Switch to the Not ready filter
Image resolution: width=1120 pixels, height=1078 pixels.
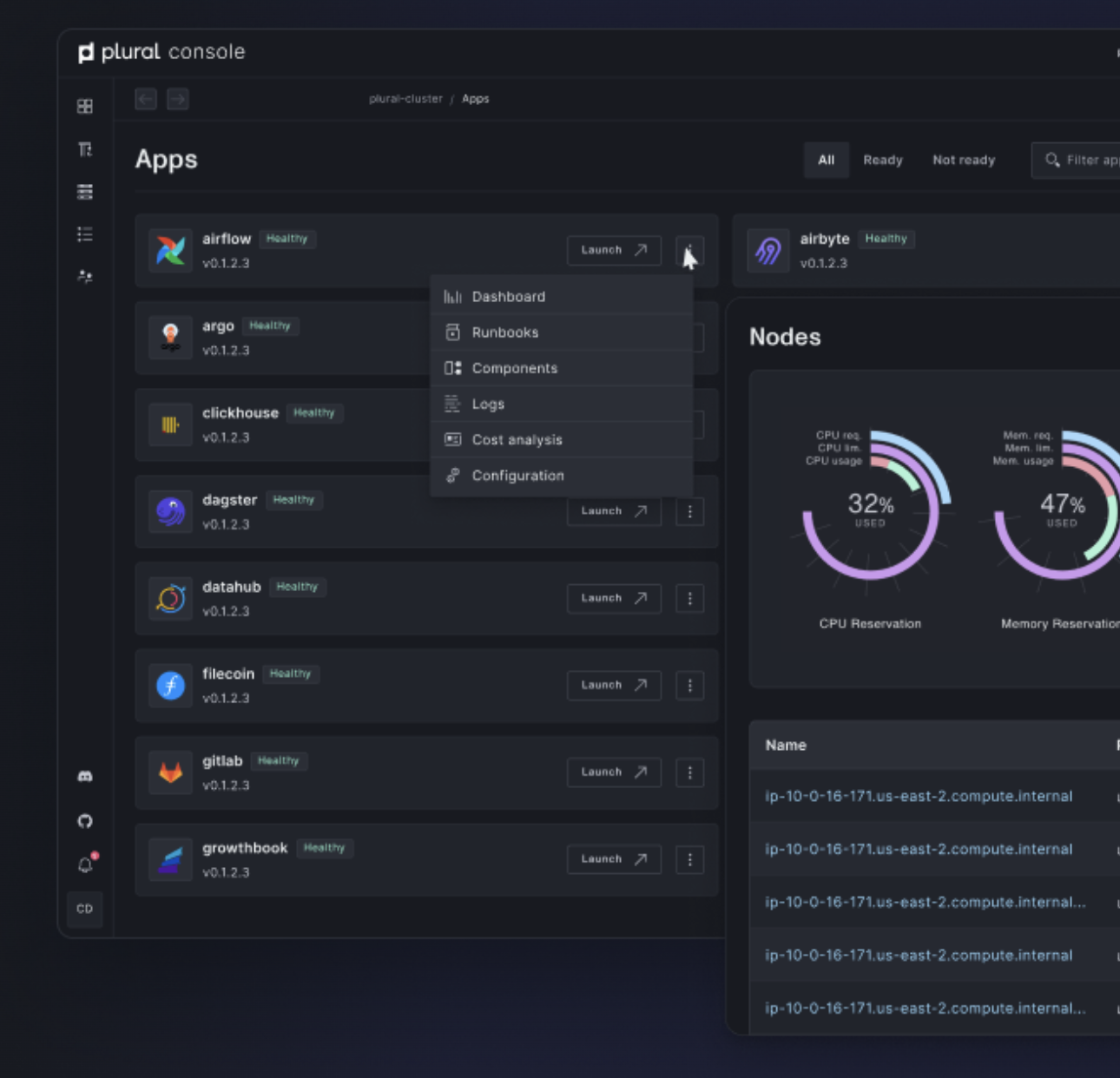click(x=963, y=160)
